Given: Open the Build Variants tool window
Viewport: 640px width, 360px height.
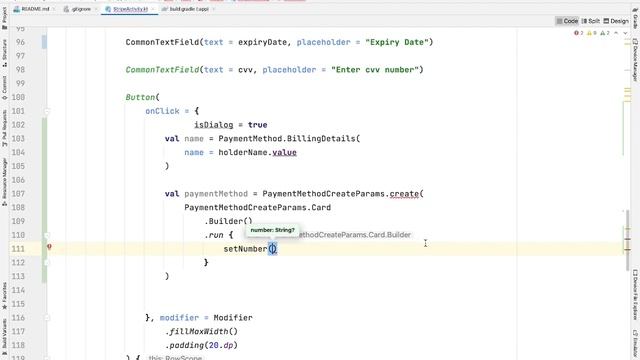Looking at the screenshot, I should (x=4, y=337).
